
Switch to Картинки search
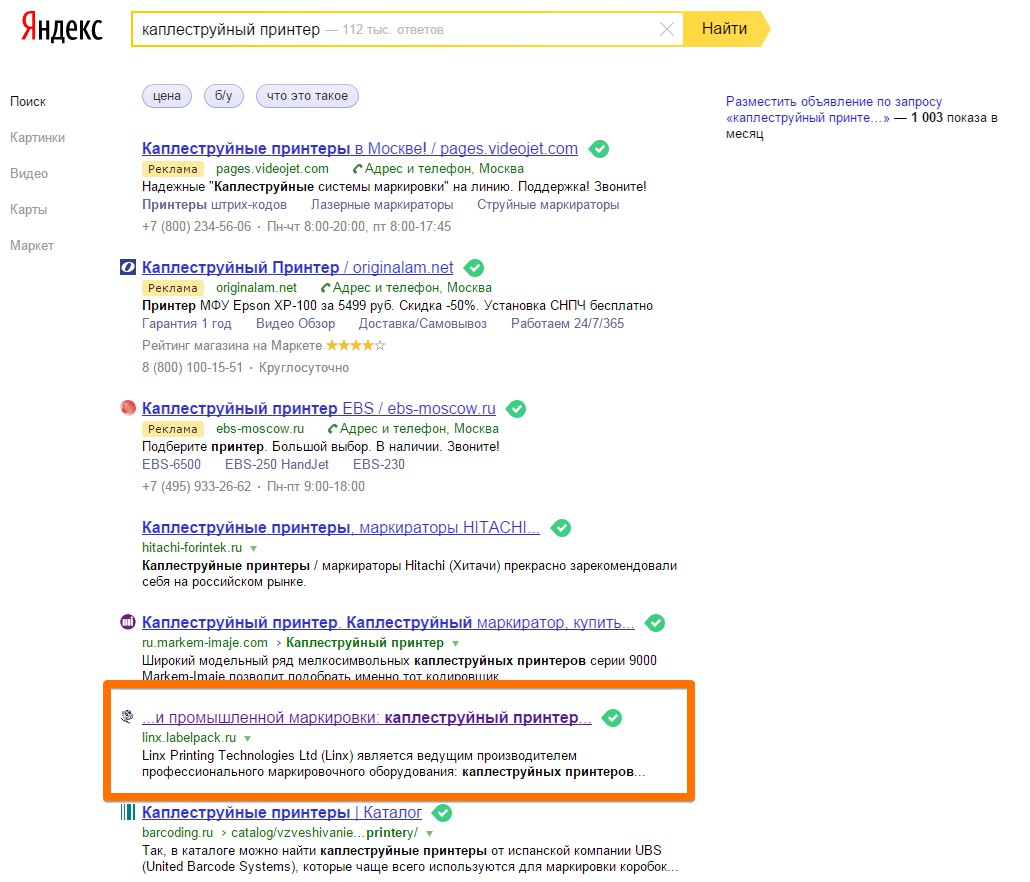pyautogui.click(x=37, y=138)
